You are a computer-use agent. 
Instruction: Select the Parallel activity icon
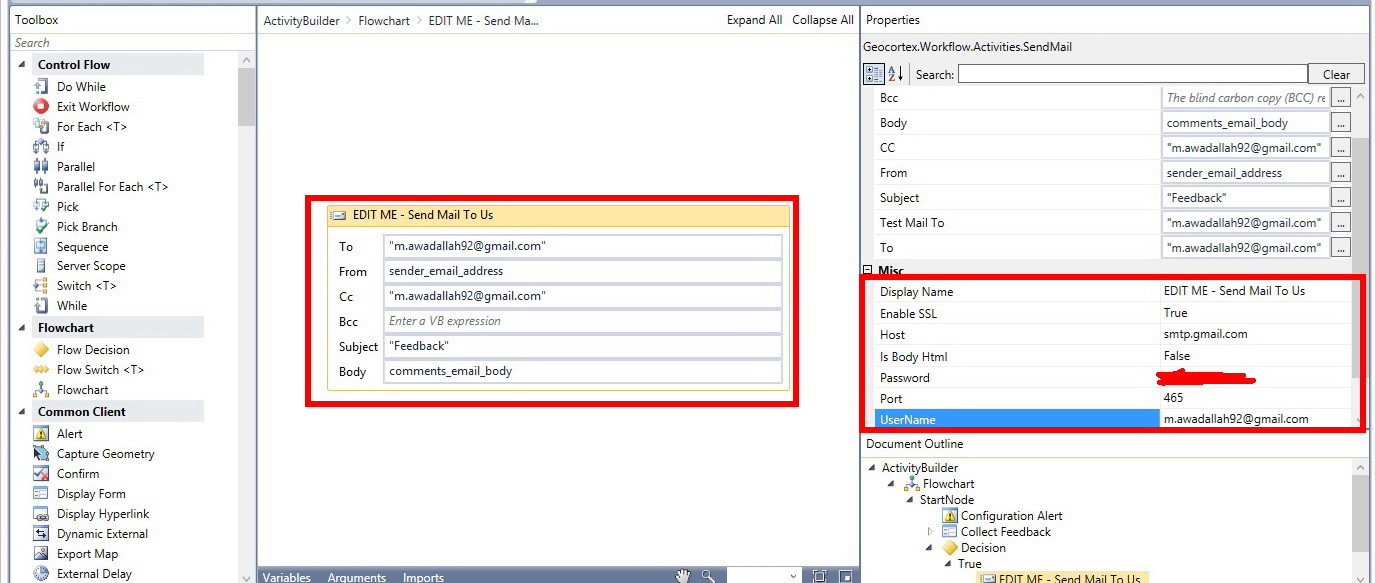coord(41,166)
